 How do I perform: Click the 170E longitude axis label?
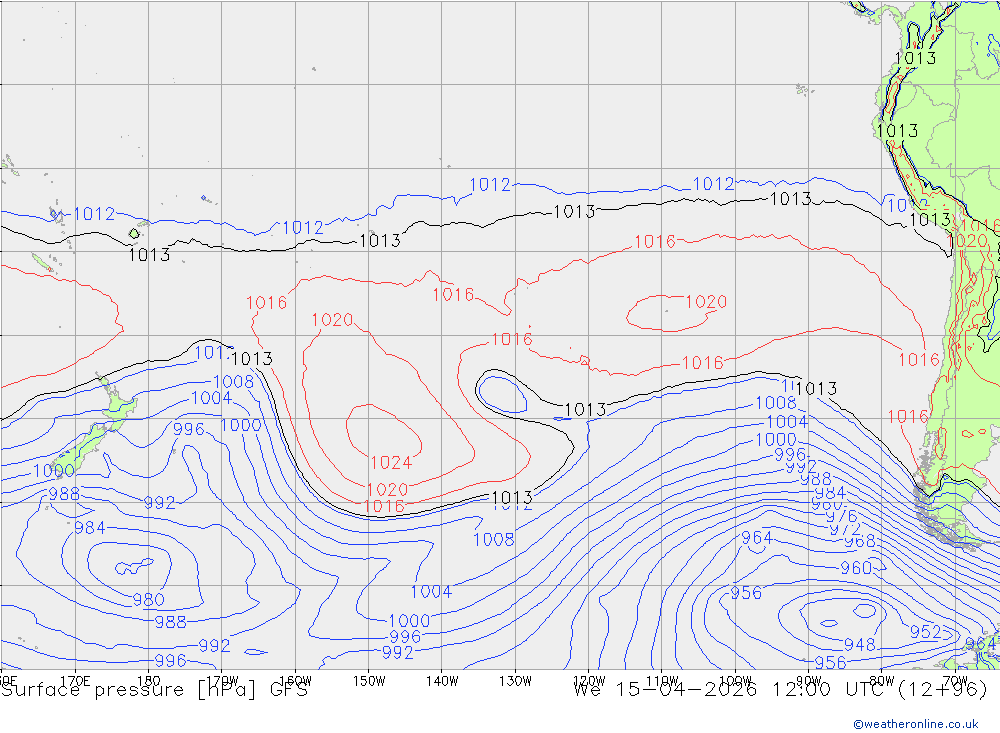pos(75,681)
